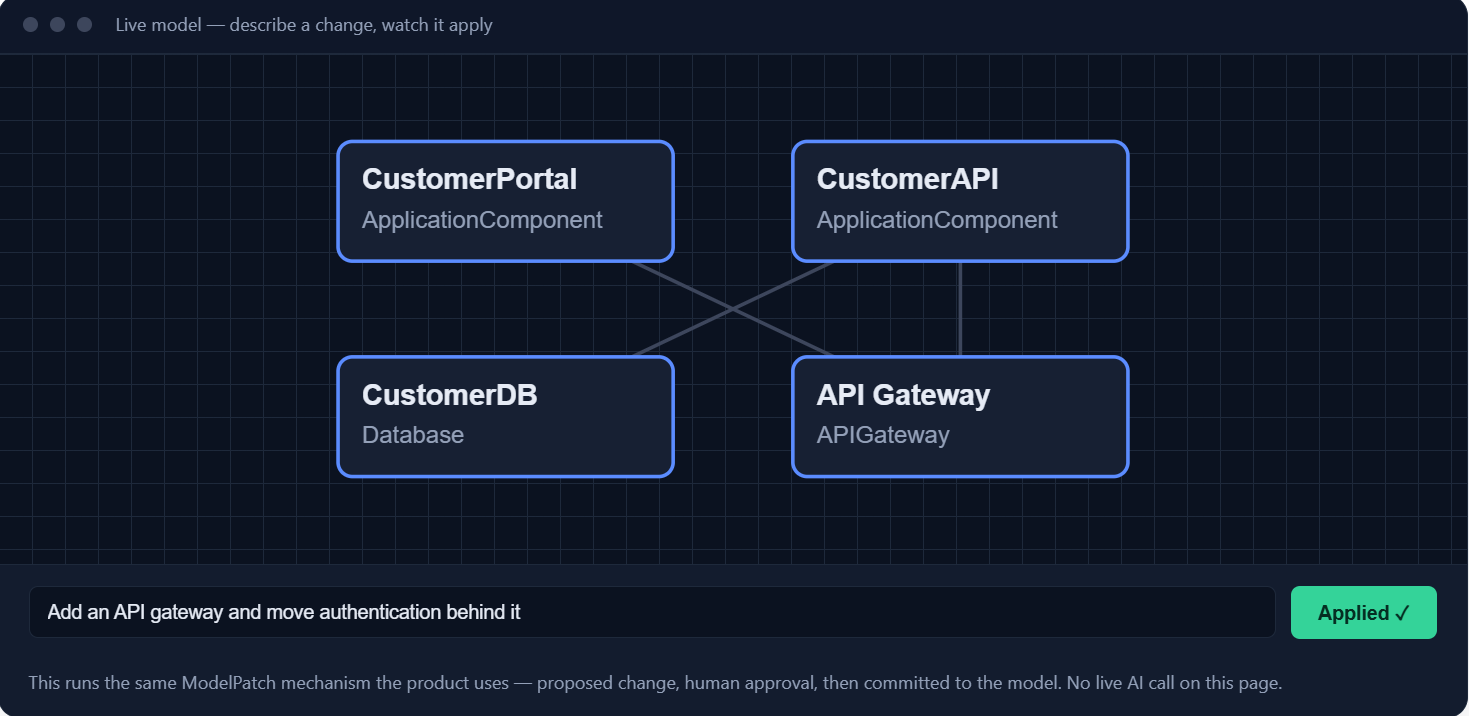Image resolution: width=1469 pixels, height=716 pixels.
Task: Click the Applied ✓ button
Action: pyautogui.click(x=1363, y=612)
